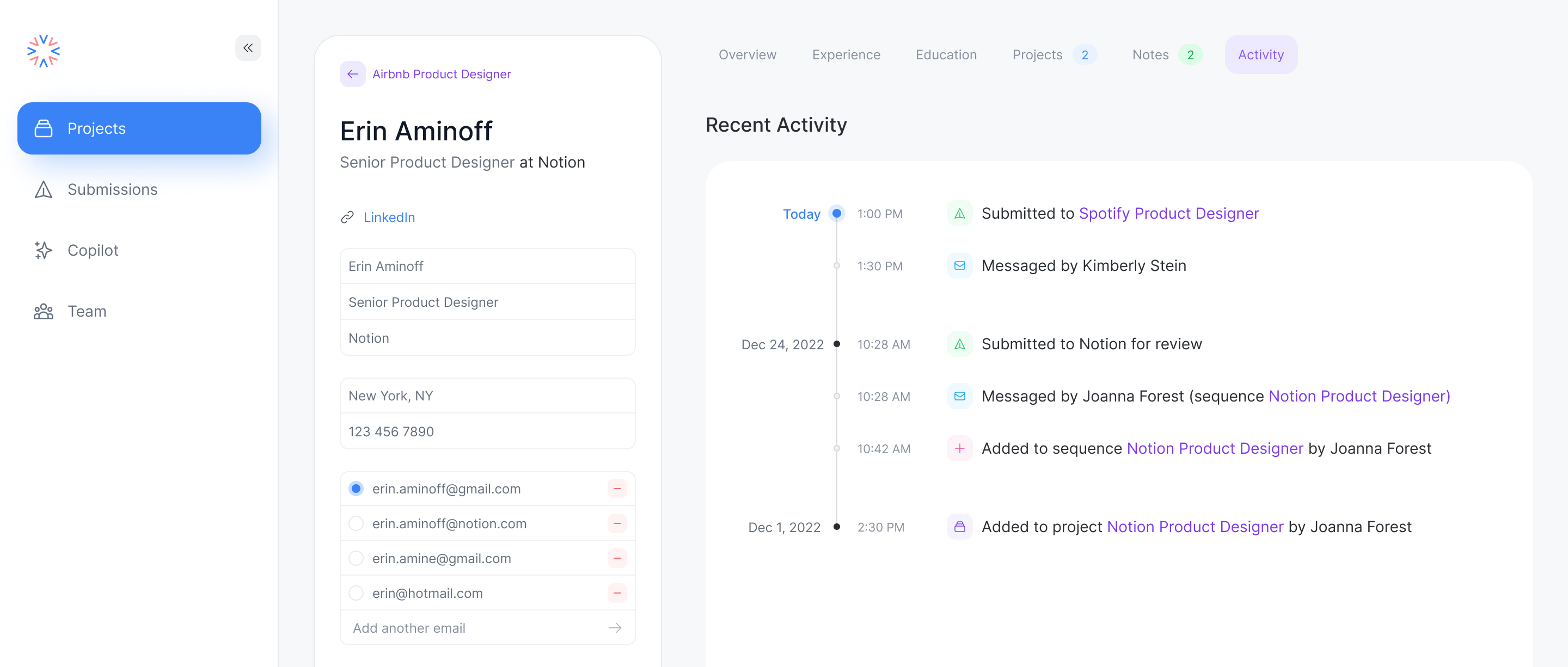Click the plus icon for added to sequence activity

point(959,449)
